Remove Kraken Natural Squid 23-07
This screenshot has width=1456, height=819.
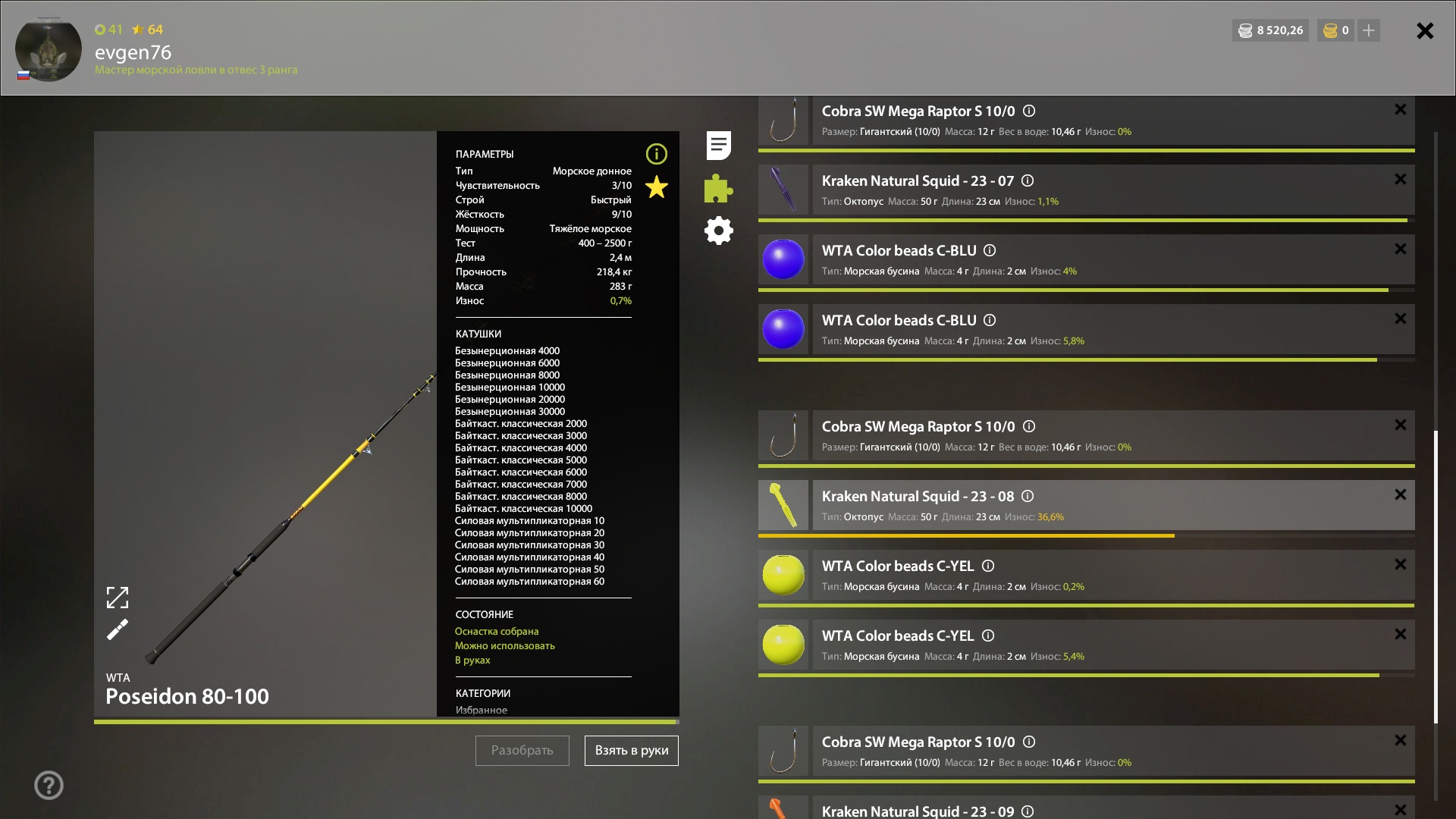[1400, 180]
